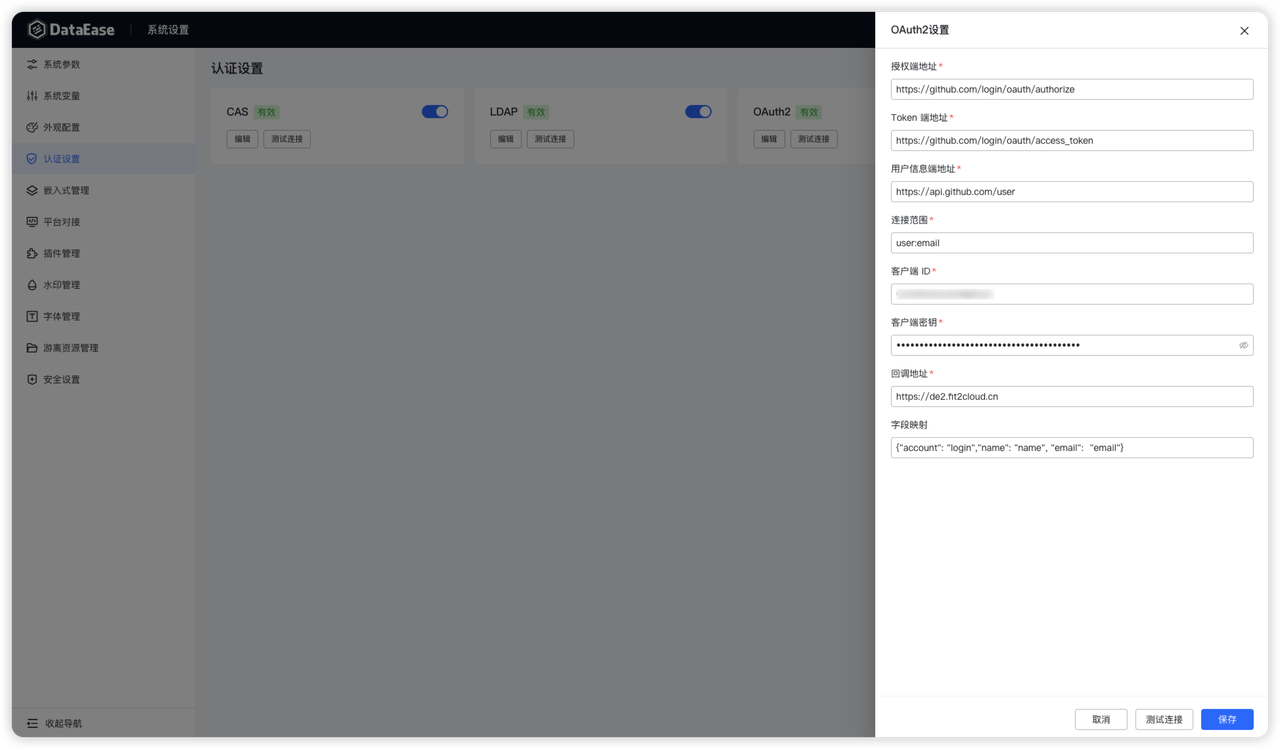Click the appearance configuration palette icon
The image size is (1280, 749).
tap(32, 128)
